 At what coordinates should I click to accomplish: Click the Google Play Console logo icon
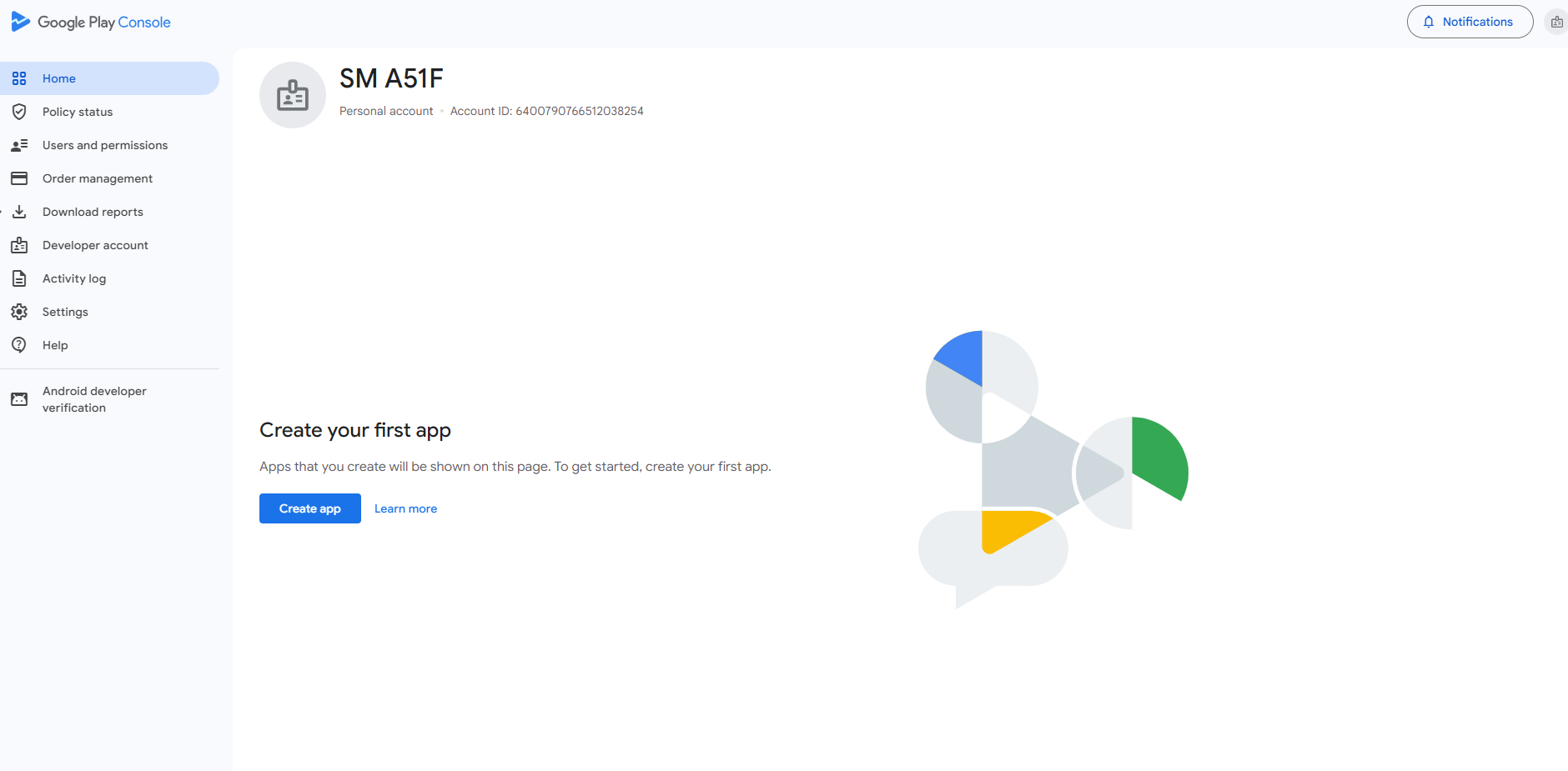pyautogui.click(x=21, y=22)
